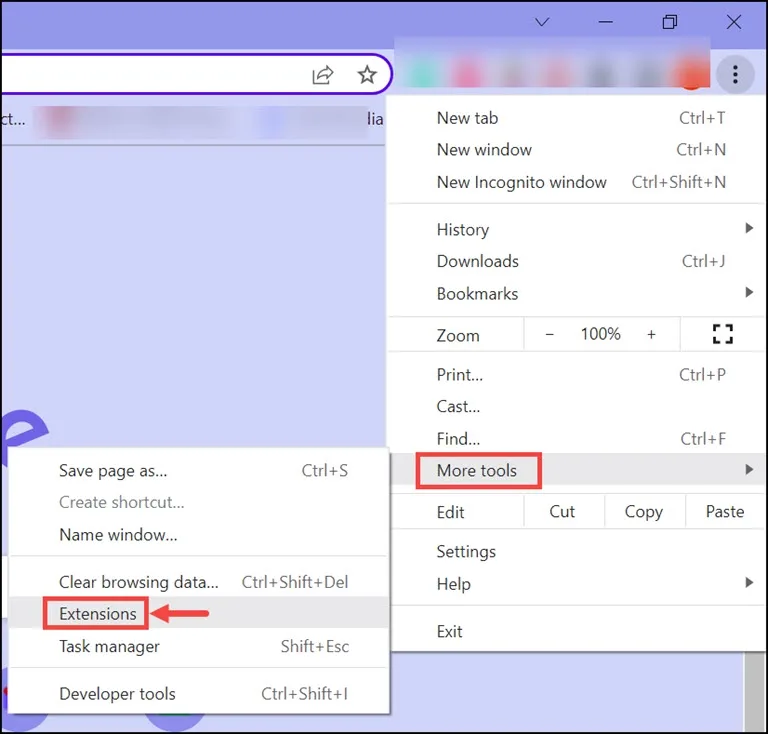Choose Find... in the menu

[577, 439]
